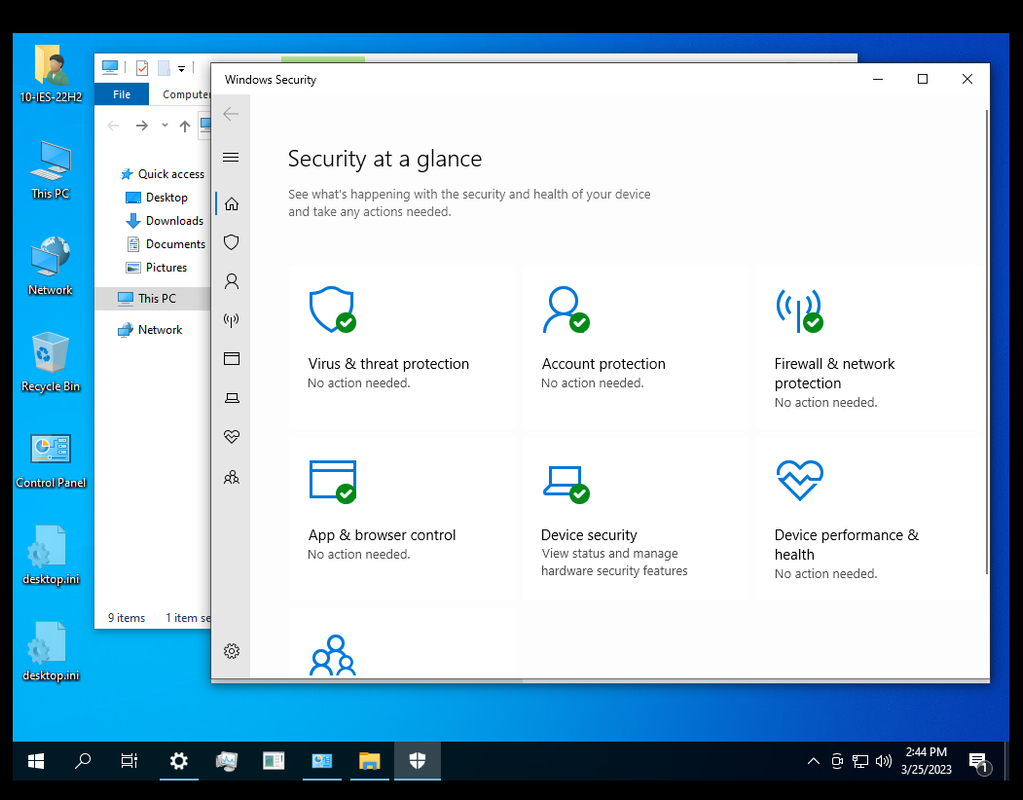Open Device security tile
This screenshot has width=1023, height=800.
pyautogui.click(x=635, y=518)
